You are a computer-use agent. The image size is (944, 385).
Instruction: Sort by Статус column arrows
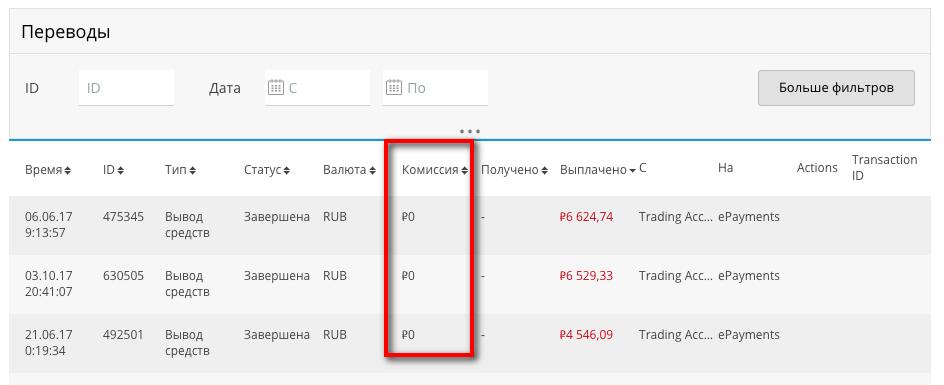pyautogui.click(x=287, y=171)
